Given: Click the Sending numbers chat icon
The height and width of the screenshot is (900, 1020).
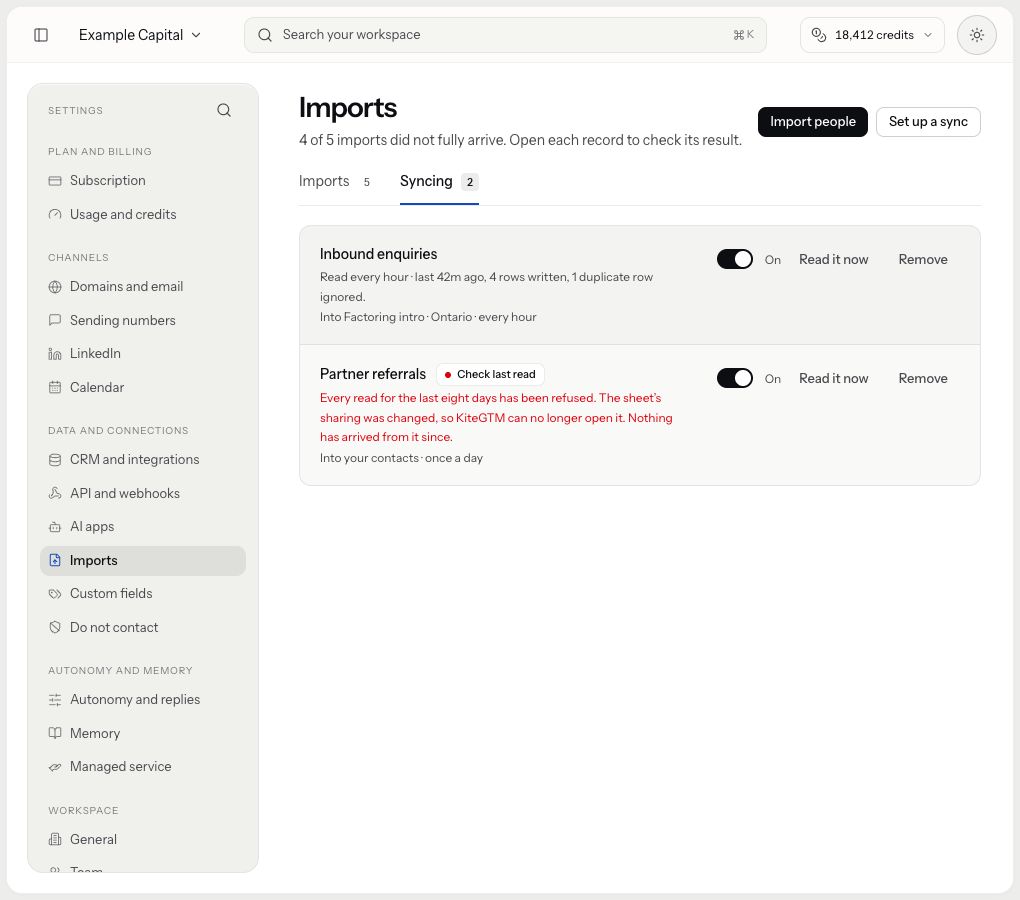Looking at the screenshot, I should click(x=55, y=320).
